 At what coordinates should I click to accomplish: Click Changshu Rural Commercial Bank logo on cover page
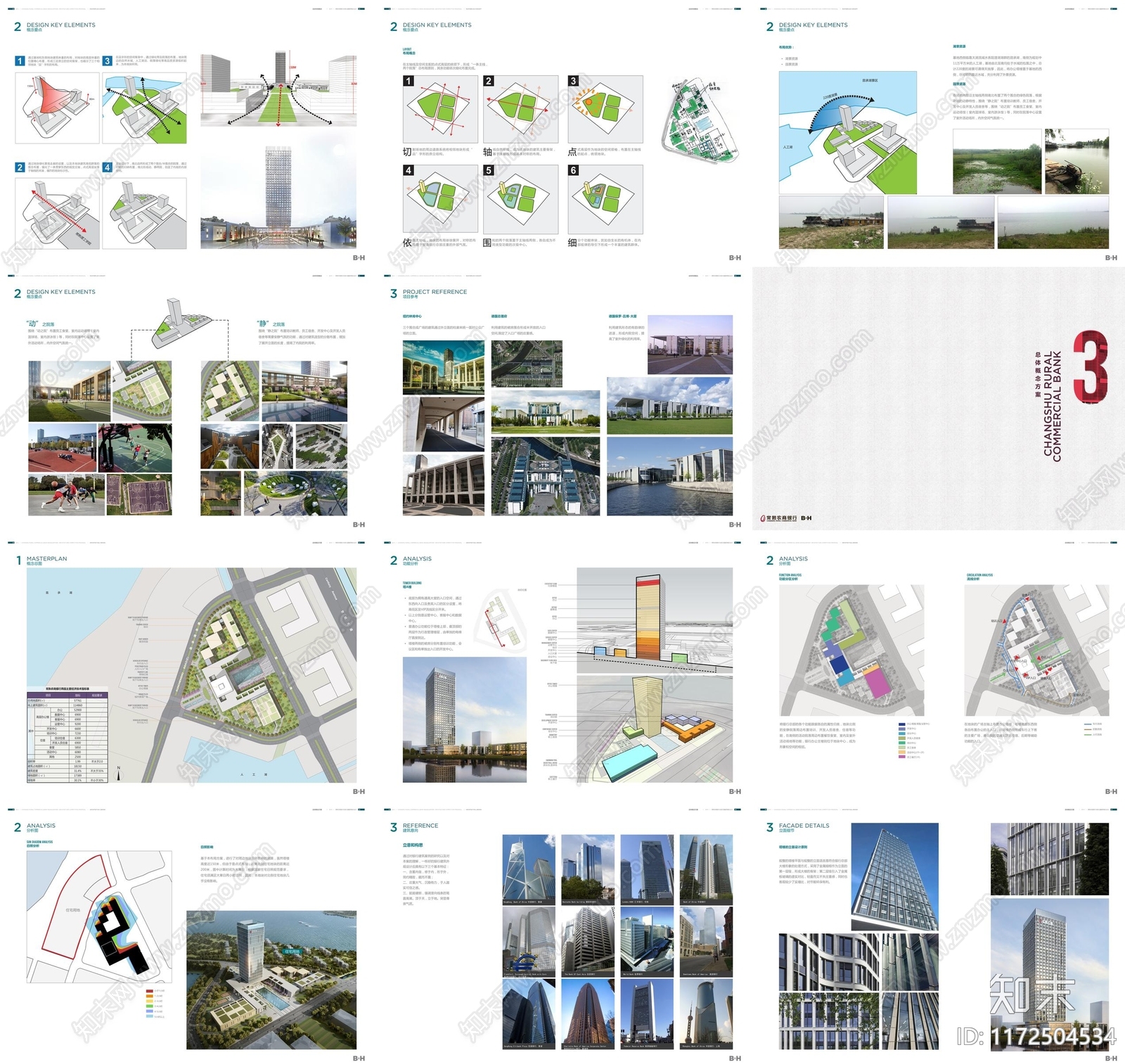pyautogui.click(x=778, y=518)
